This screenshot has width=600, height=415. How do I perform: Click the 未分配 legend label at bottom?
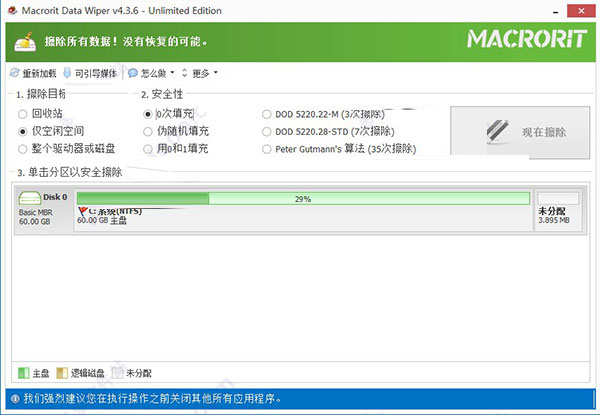click(x=139, y=373)
